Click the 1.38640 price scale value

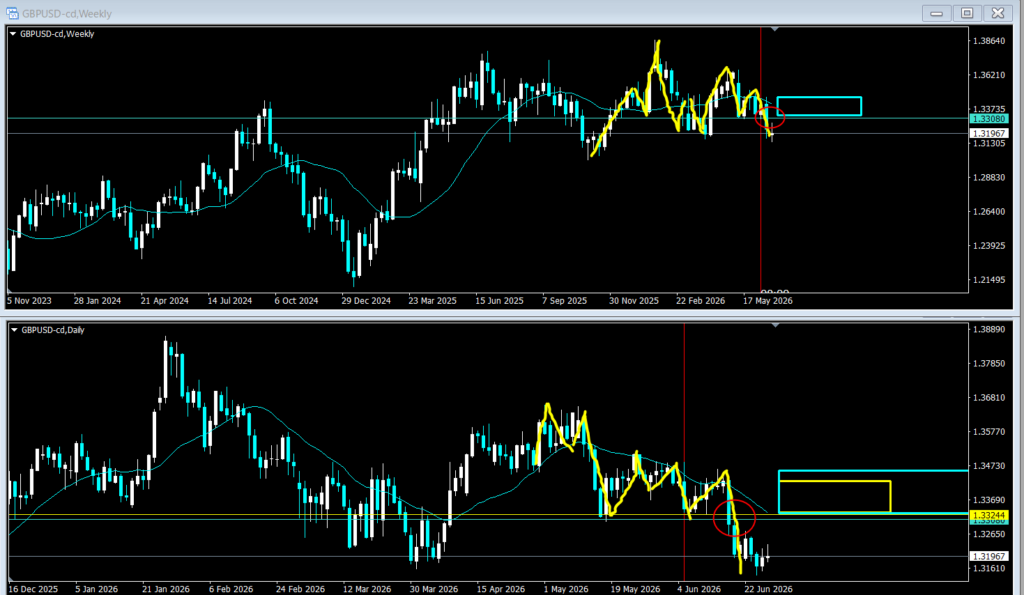click(x=989, y=40)
